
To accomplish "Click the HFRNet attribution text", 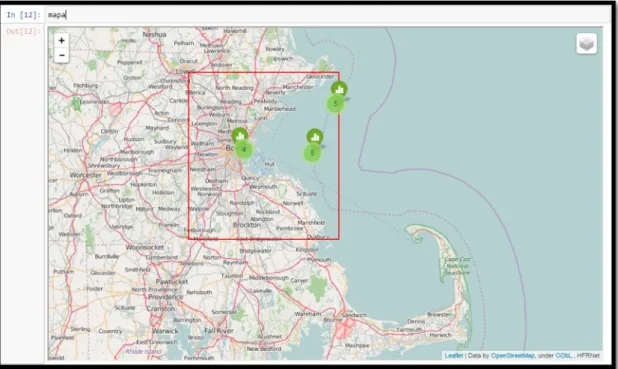I will (x=588, y=356).
